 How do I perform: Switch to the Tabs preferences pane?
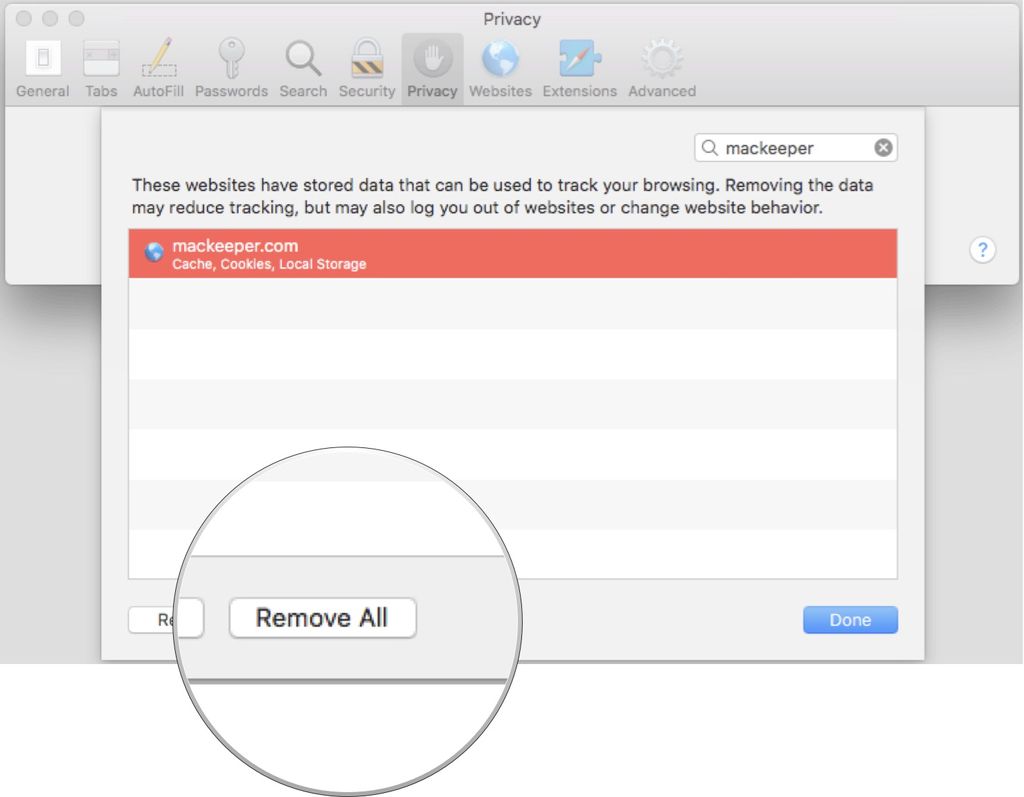point(101,60)
